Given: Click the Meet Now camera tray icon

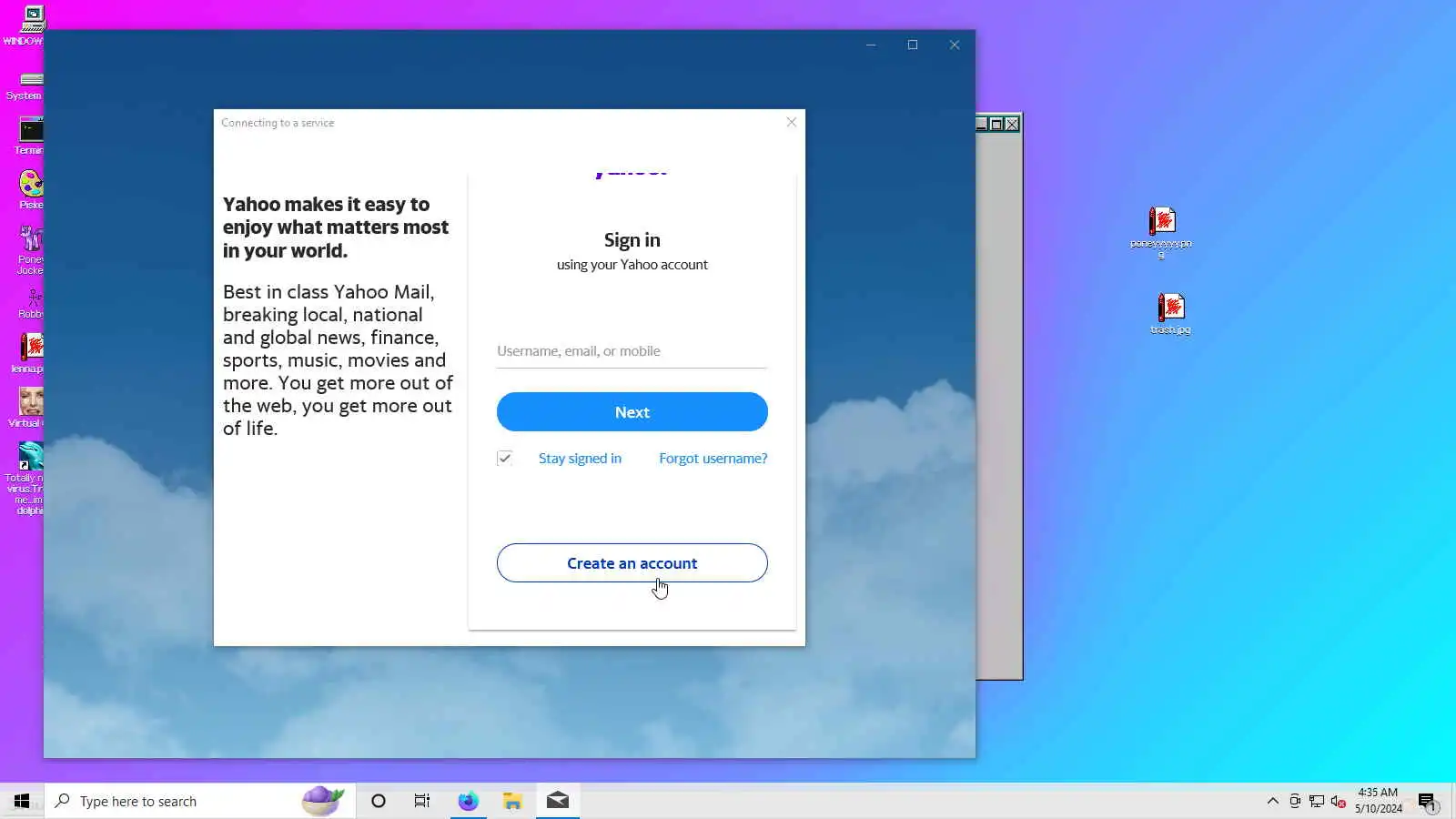Looking at the screenshot, I should (x=1294, y=801).
